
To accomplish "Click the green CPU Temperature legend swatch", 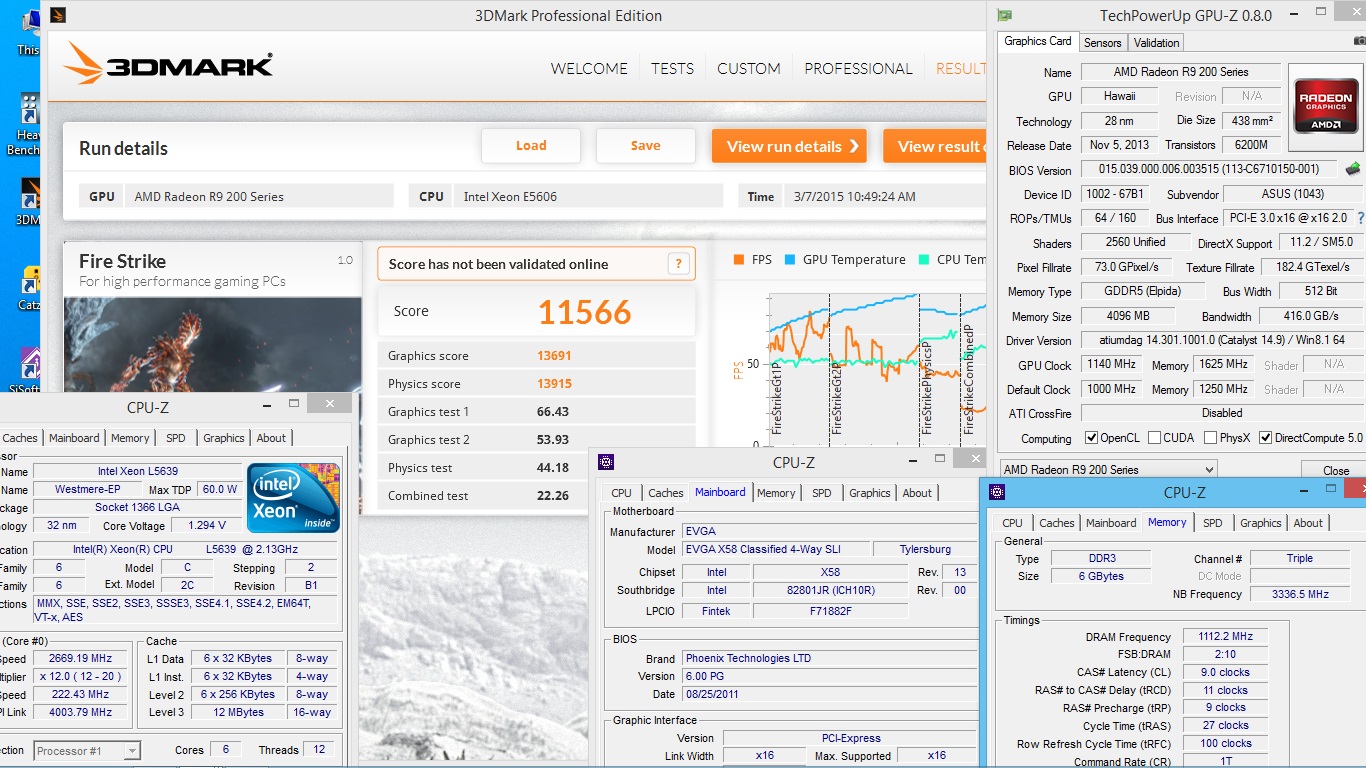I will coord(923,260).
